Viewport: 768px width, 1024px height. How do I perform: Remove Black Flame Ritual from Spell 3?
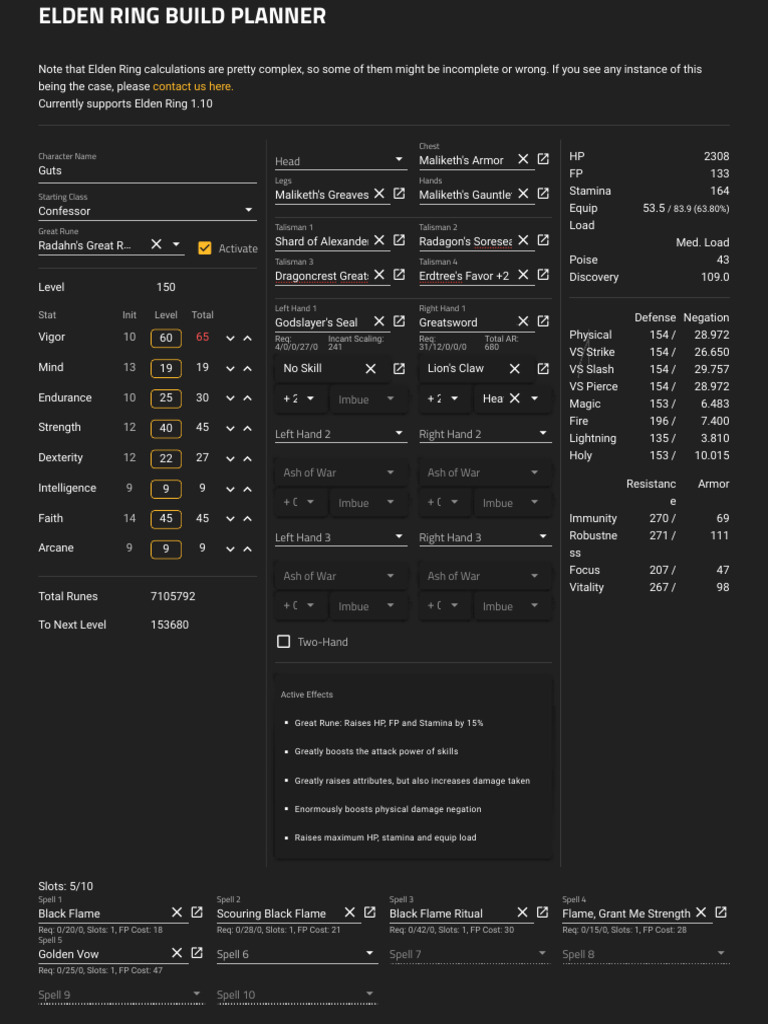pos(522,913)
